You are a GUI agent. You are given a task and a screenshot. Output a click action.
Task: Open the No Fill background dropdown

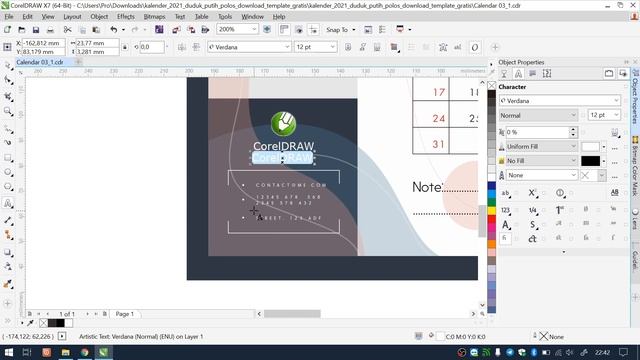tap(573, 161)
